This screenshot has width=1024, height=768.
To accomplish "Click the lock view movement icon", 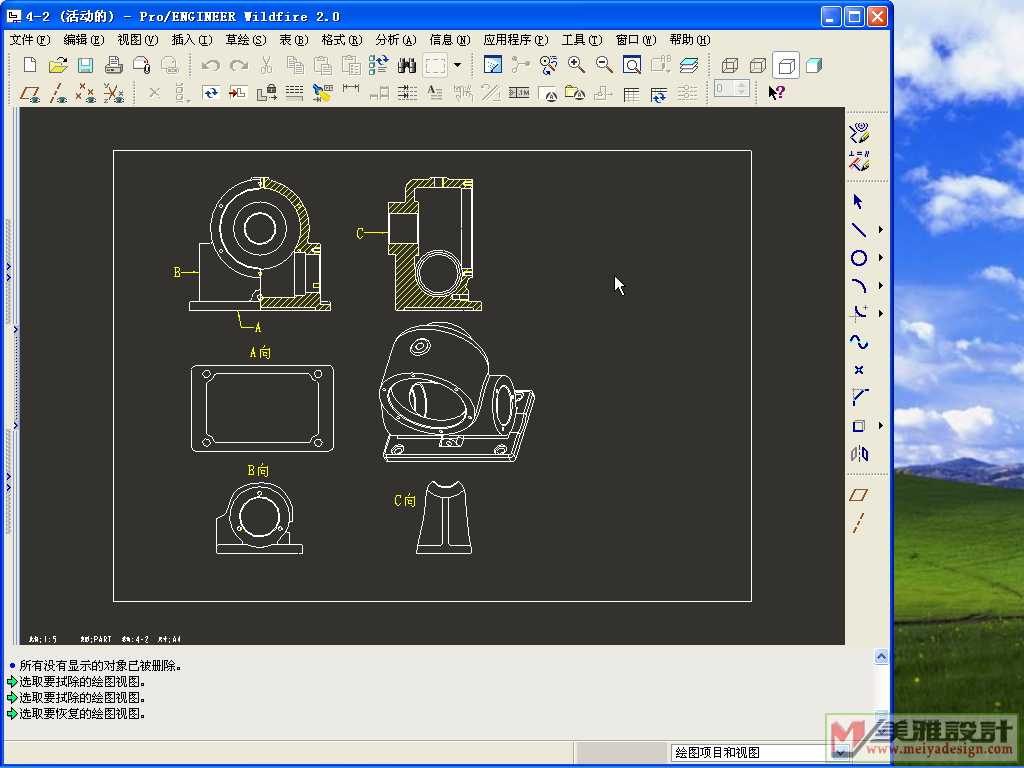I will tap(266, 93).
